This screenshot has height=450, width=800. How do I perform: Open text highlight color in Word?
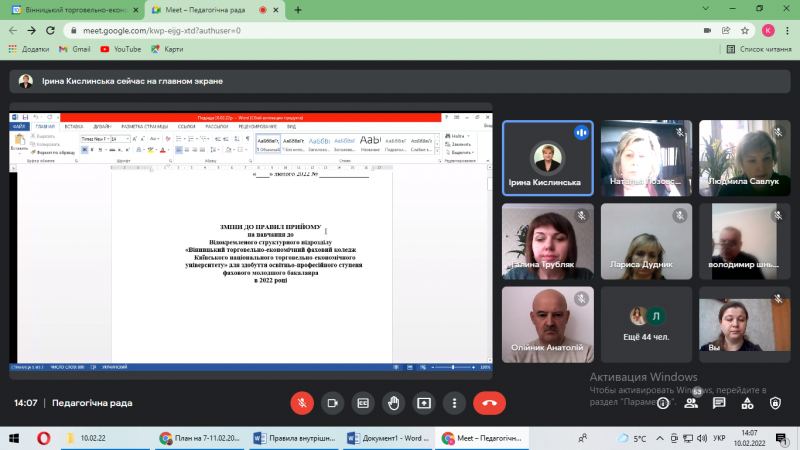click(x=151, y=149)
